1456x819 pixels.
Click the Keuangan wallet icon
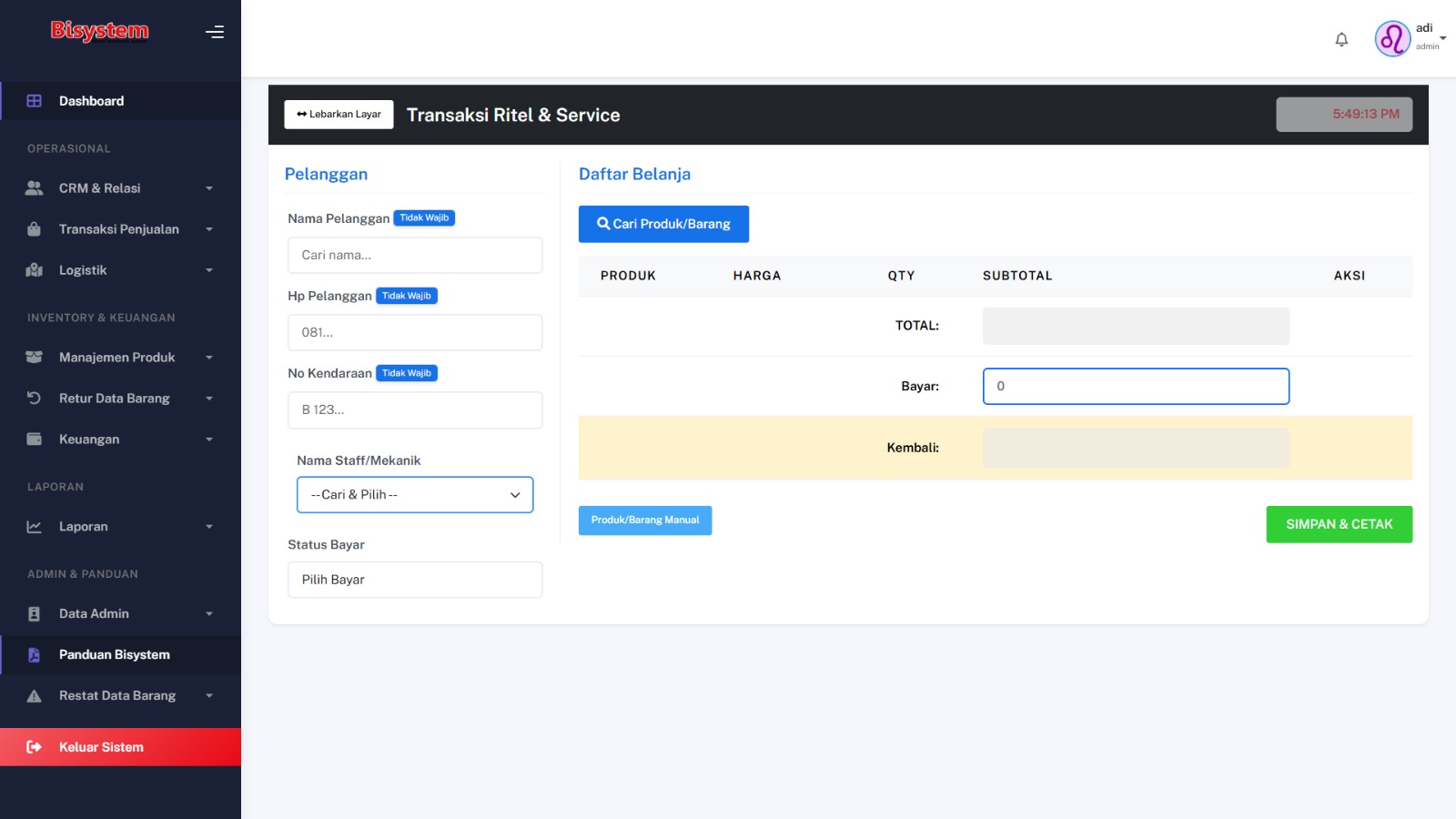pos(35,440)
